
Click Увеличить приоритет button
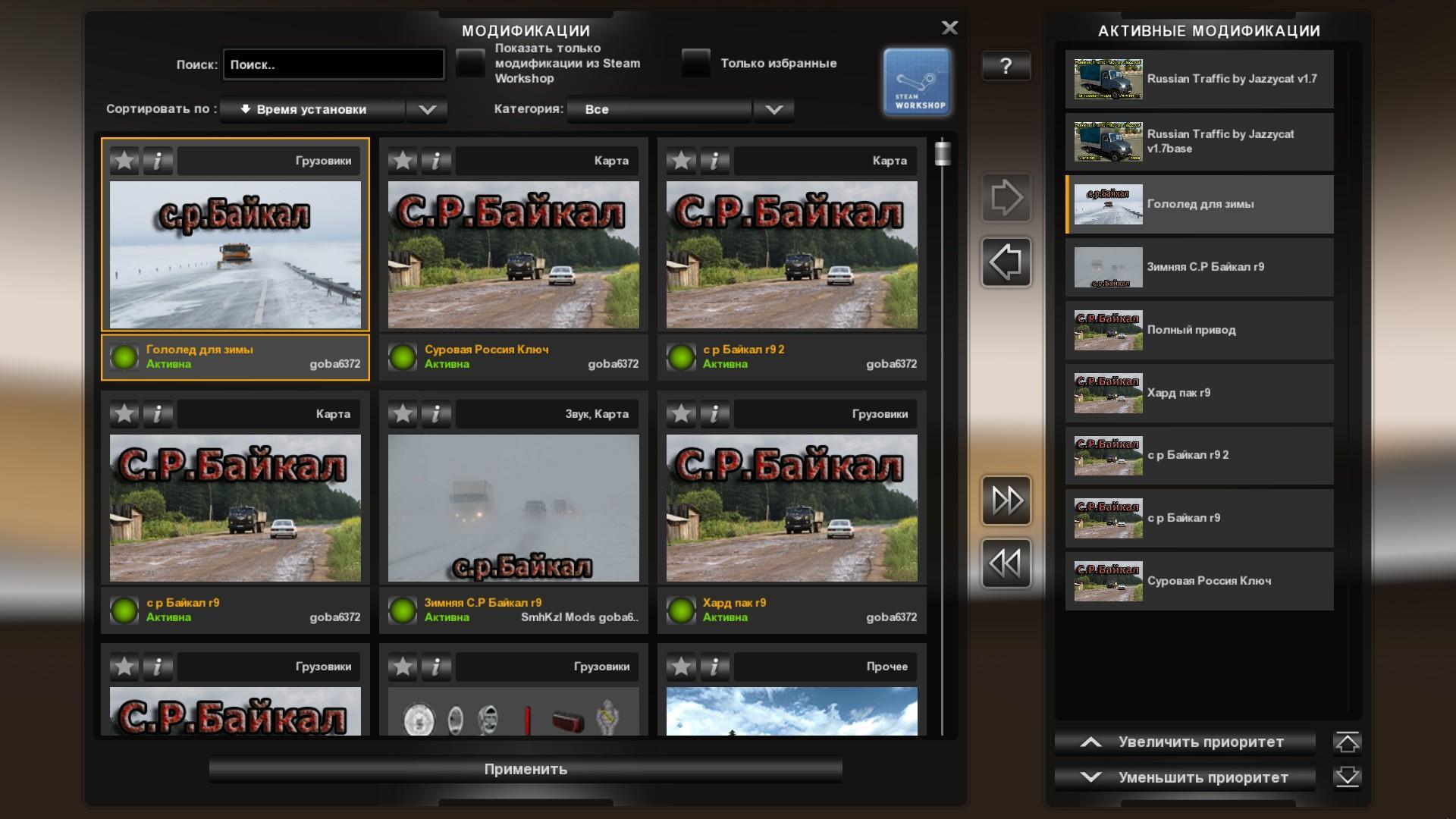[x=1185, y=742]
